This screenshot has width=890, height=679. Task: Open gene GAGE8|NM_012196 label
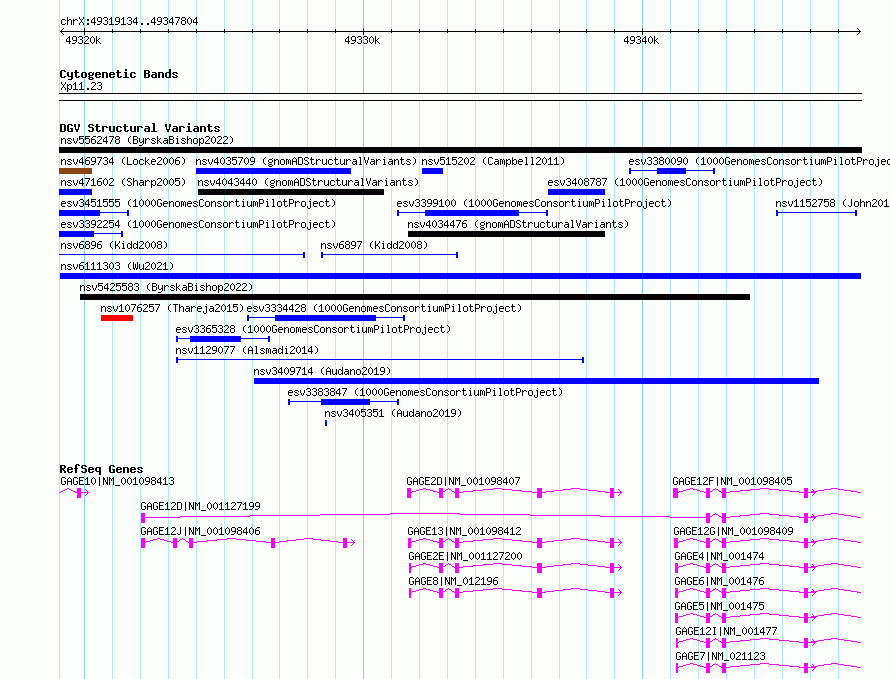coord(454,581)
